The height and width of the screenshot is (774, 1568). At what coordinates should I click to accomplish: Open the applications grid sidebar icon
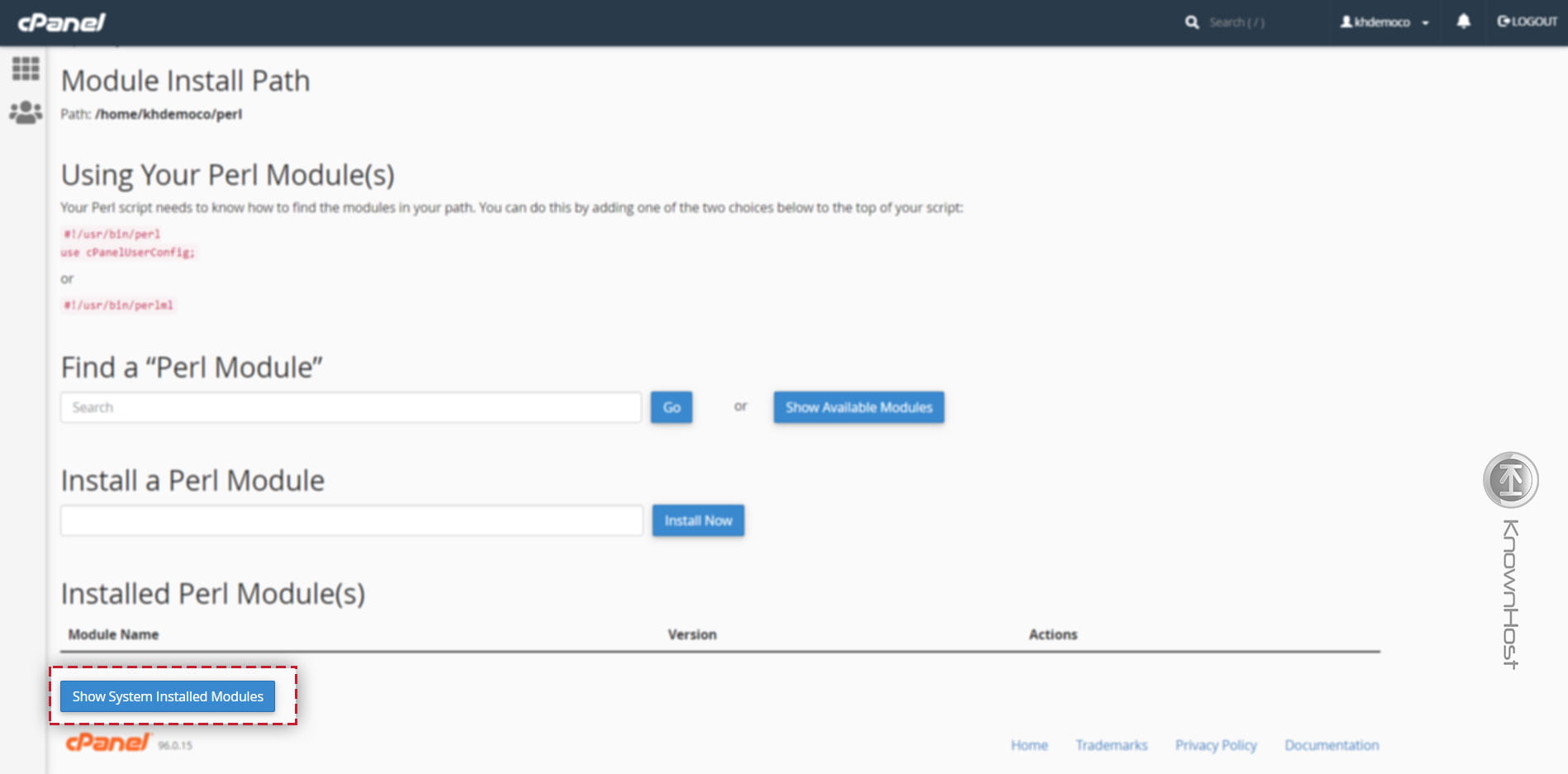[26, 69]
